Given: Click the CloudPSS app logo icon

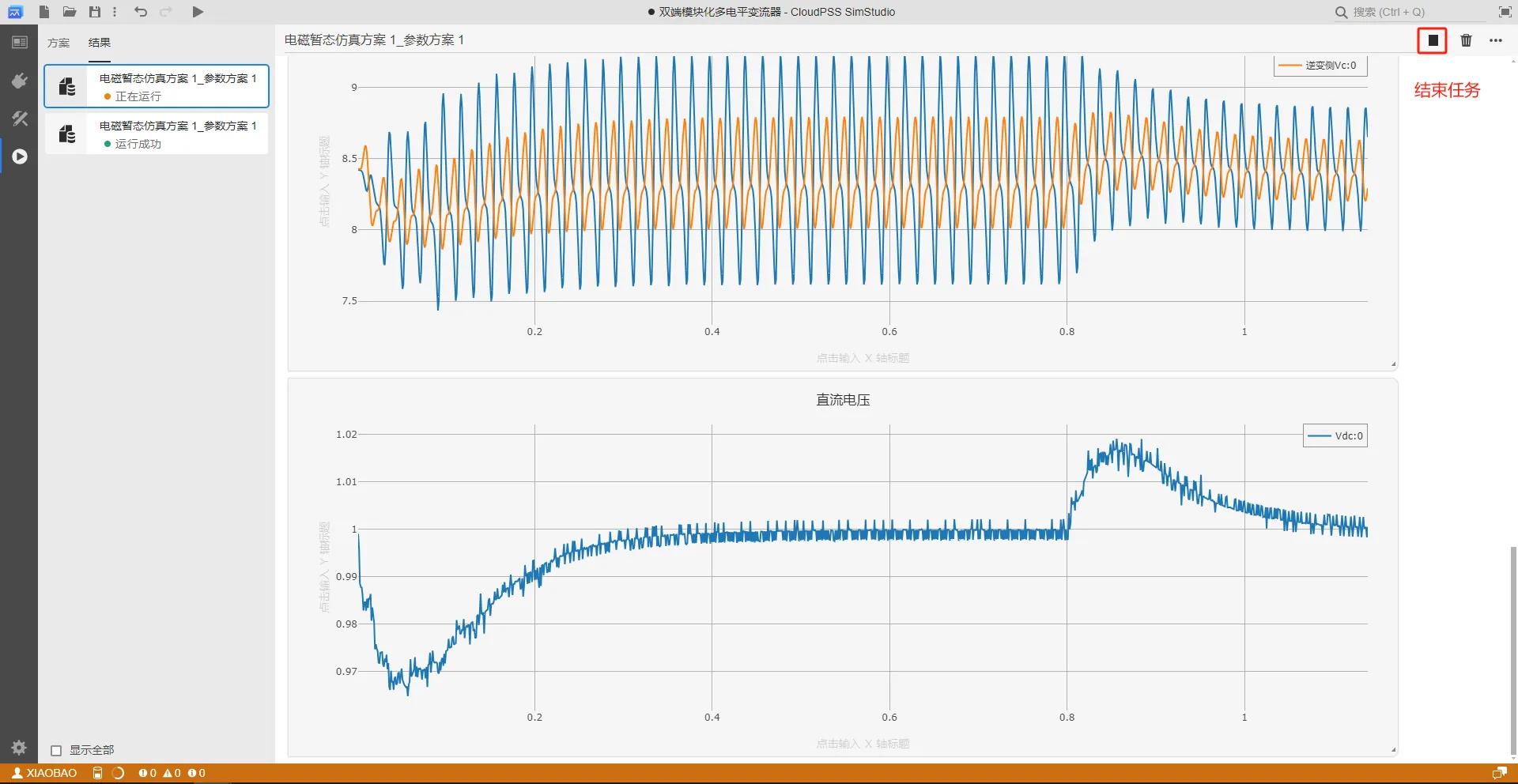Looking at the screenshot, I should tap(15, 12).
